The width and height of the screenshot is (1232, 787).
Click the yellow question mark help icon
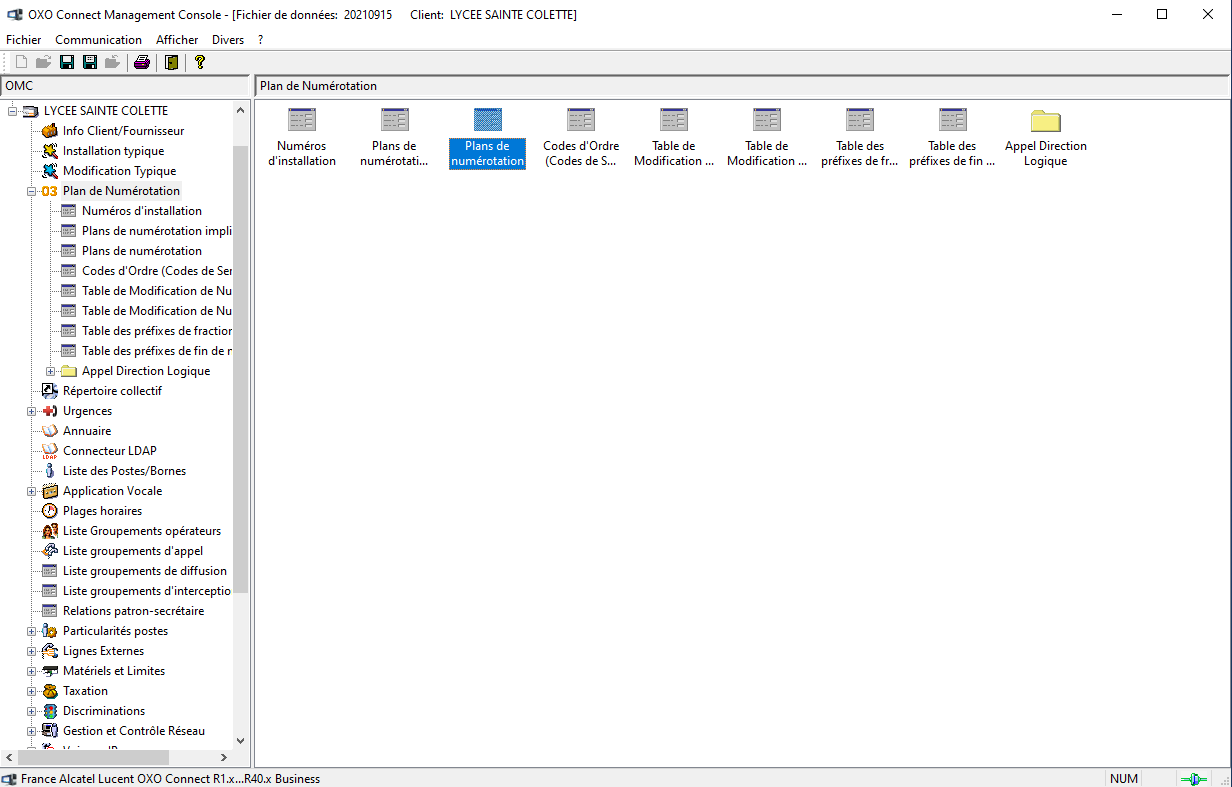pyautogui.click(x=200, y=63)
